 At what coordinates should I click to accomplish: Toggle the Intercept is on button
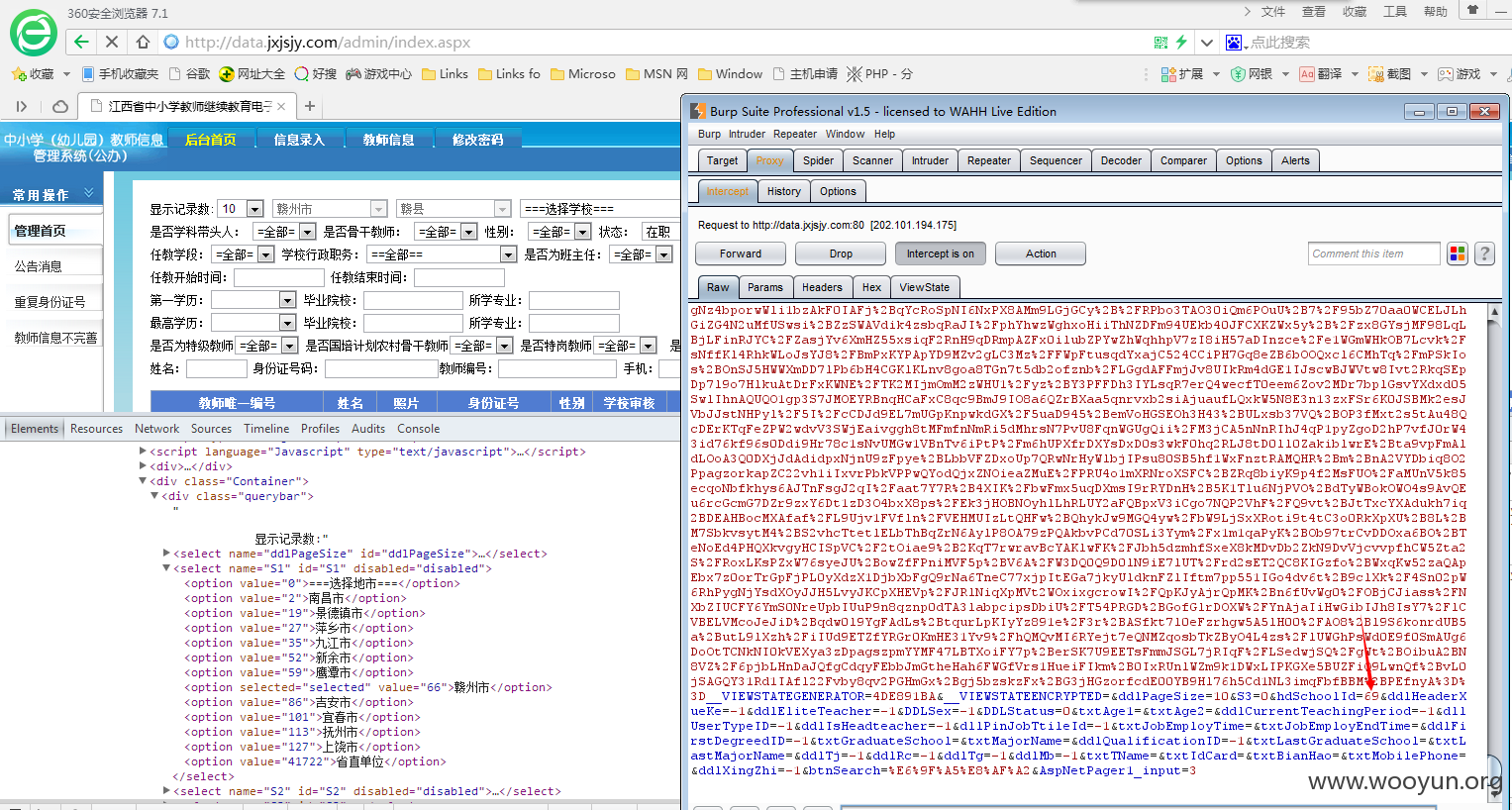point(941,253)
